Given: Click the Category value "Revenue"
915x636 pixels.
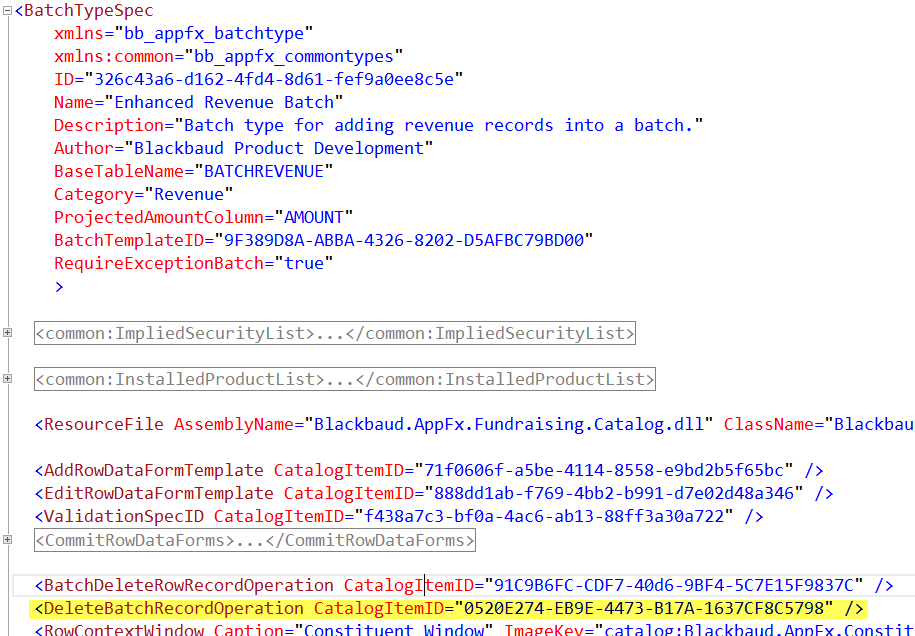Looking at the screenshot, I should pos(189,194).
